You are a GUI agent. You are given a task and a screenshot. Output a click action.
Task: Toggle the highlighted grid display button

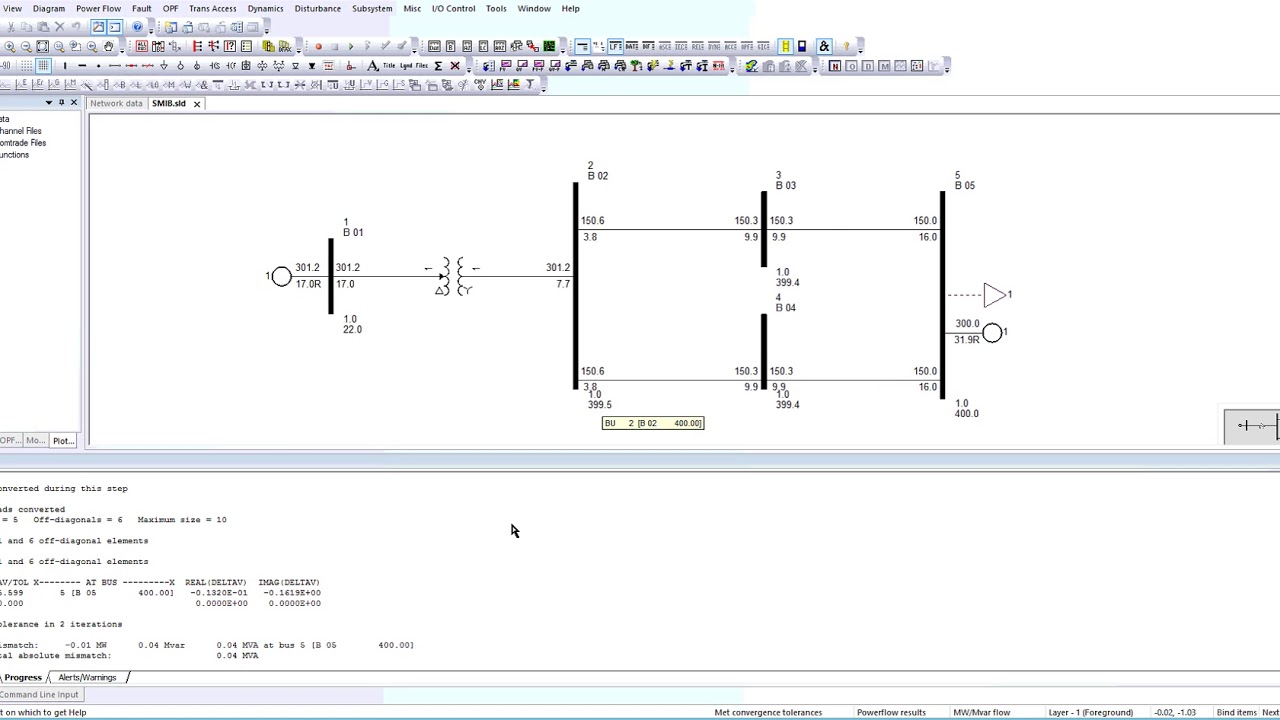pos(43,66)
